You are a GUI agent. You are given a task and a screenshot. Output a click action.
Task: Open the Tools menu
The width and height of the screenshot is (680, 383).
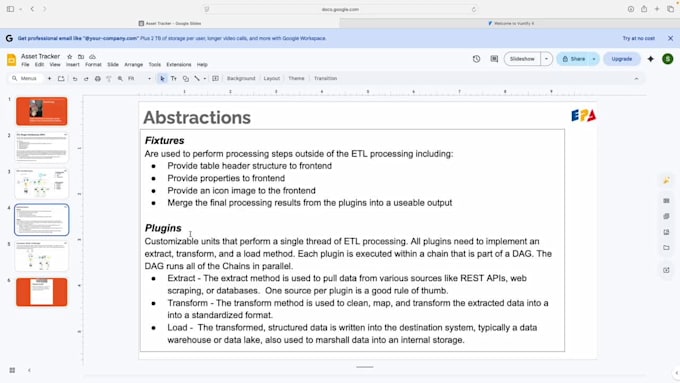coord(154,65)
